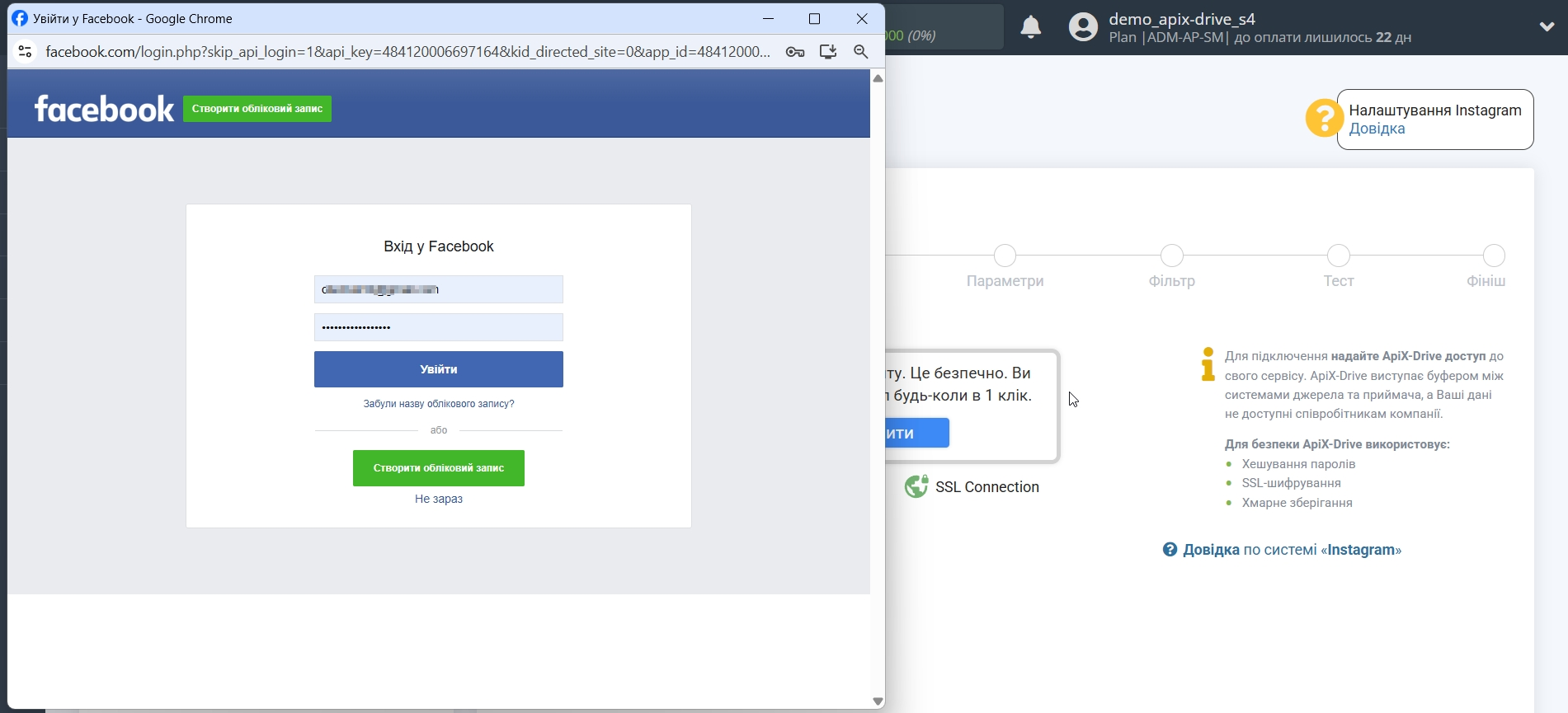Click the Налаштування Instagram title
This screenshot has width=1568, height=713.
coord(1435,110)
